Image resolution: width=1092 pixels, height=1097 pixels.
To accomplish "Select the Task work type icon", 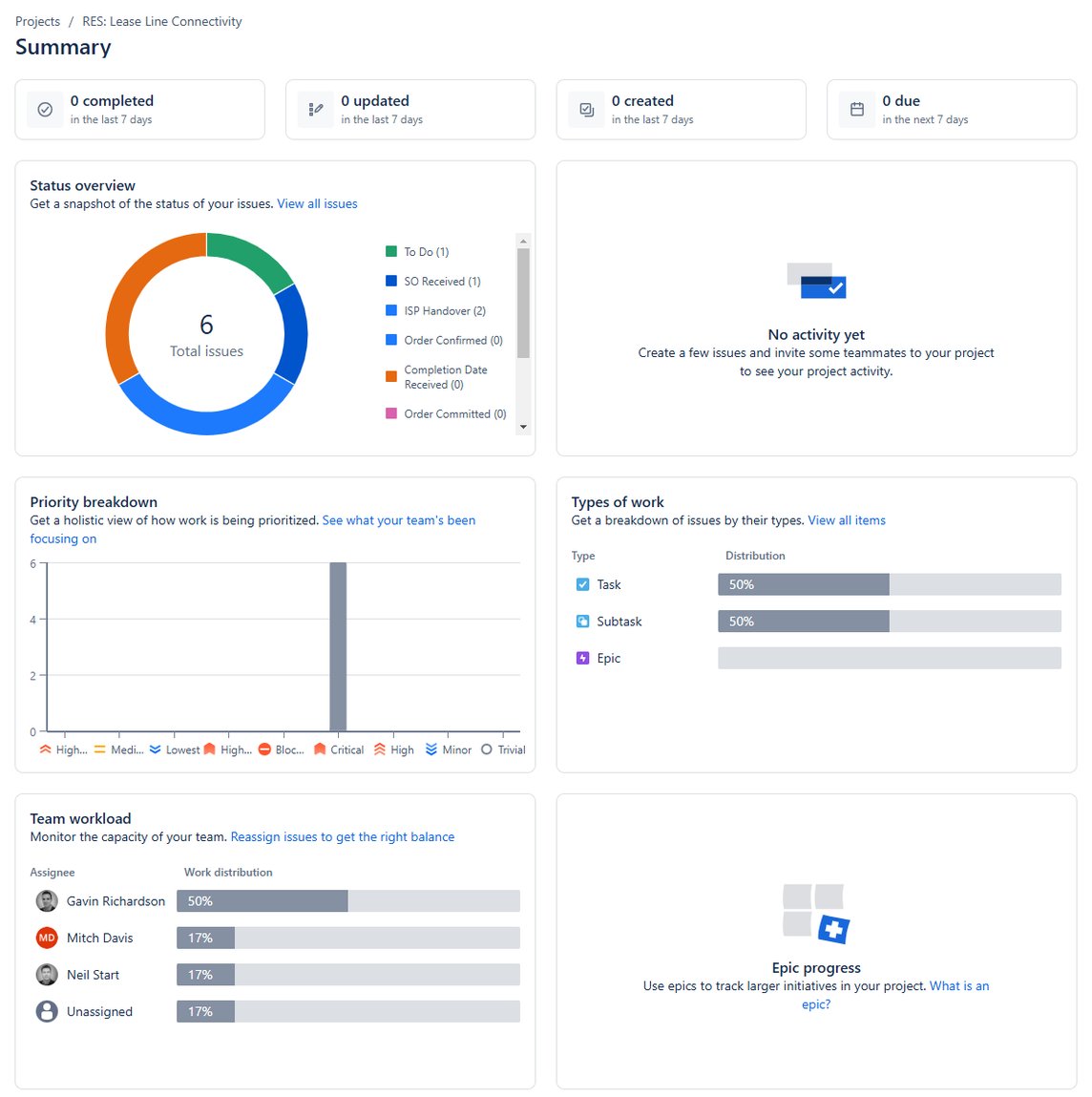I will point(583,583).
